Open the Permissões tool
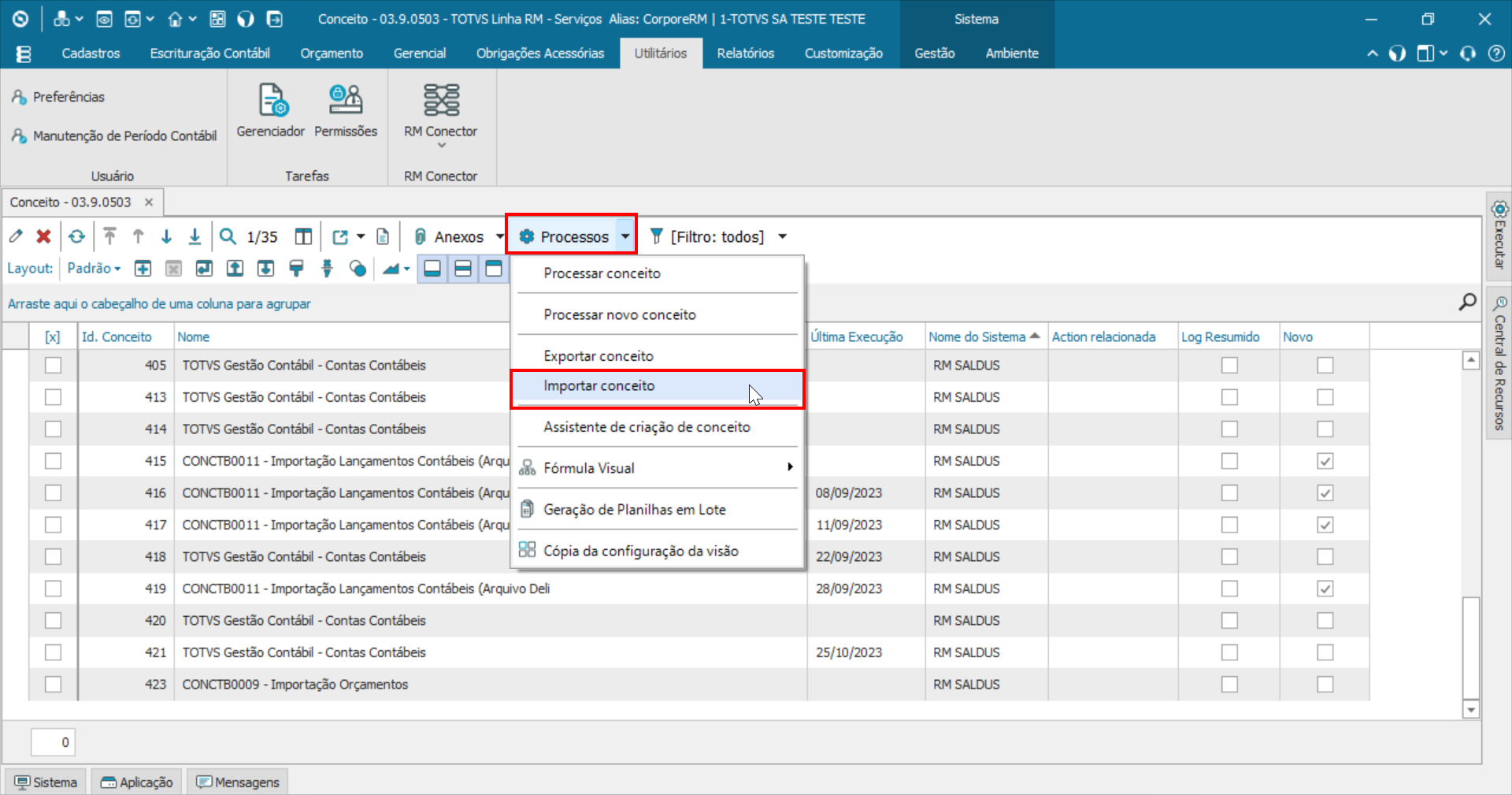The height and width of the screenshot is (795, 1512). (x=346, y=111)
